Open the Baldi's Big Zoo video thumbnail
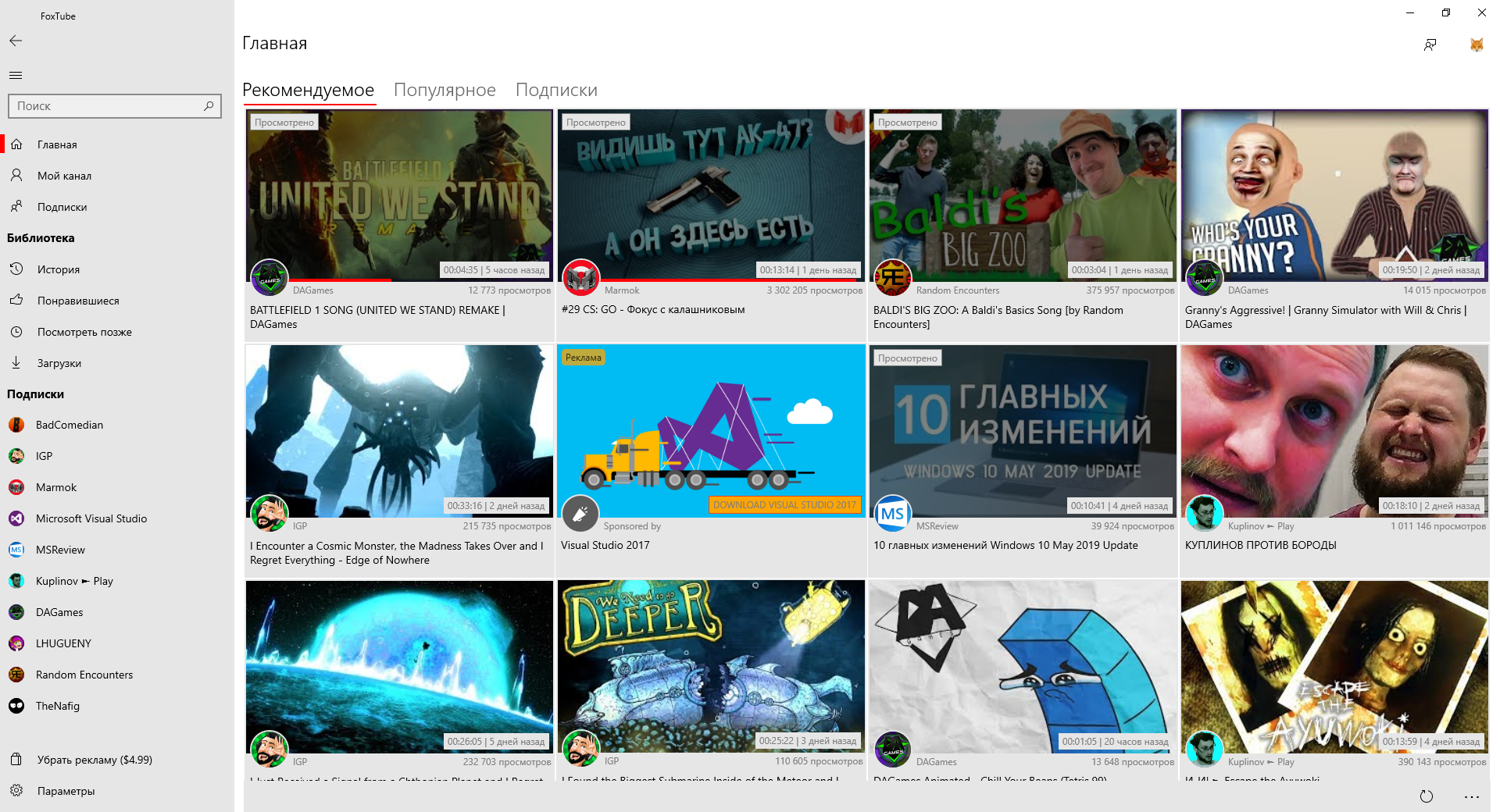 (1022, 194)
